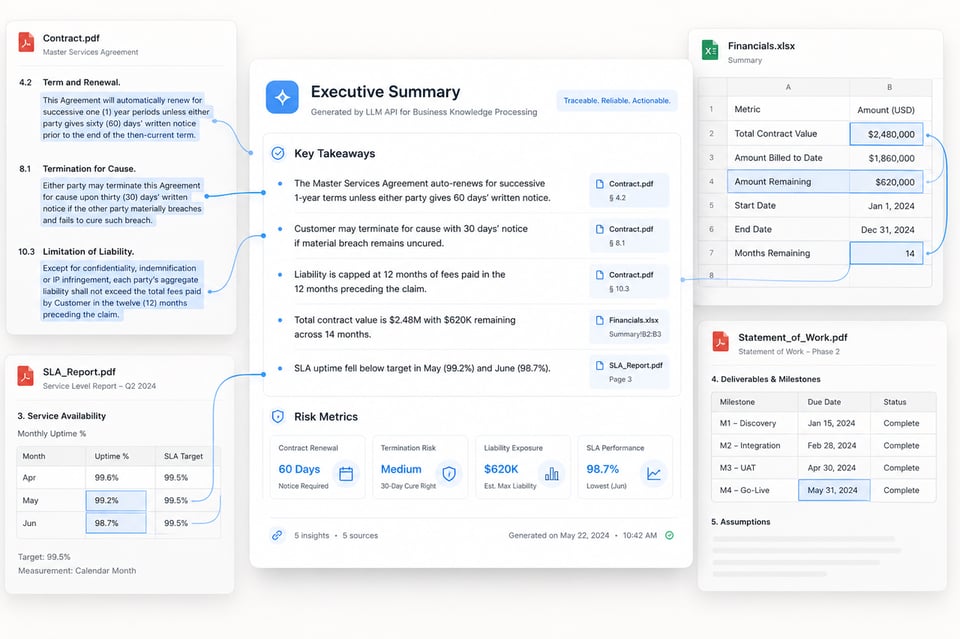Click the Traceable. Reliable. Actionable. badge
Viewport: 960px width, 639px height.
pos(617,100)
